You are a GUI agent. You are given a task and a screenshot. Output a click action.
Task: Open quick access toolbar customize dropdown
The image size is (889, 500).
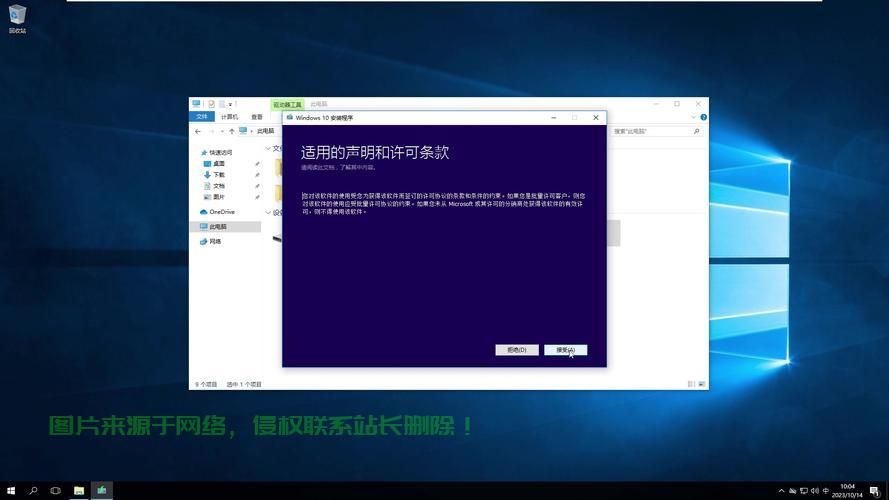(230, 104)
